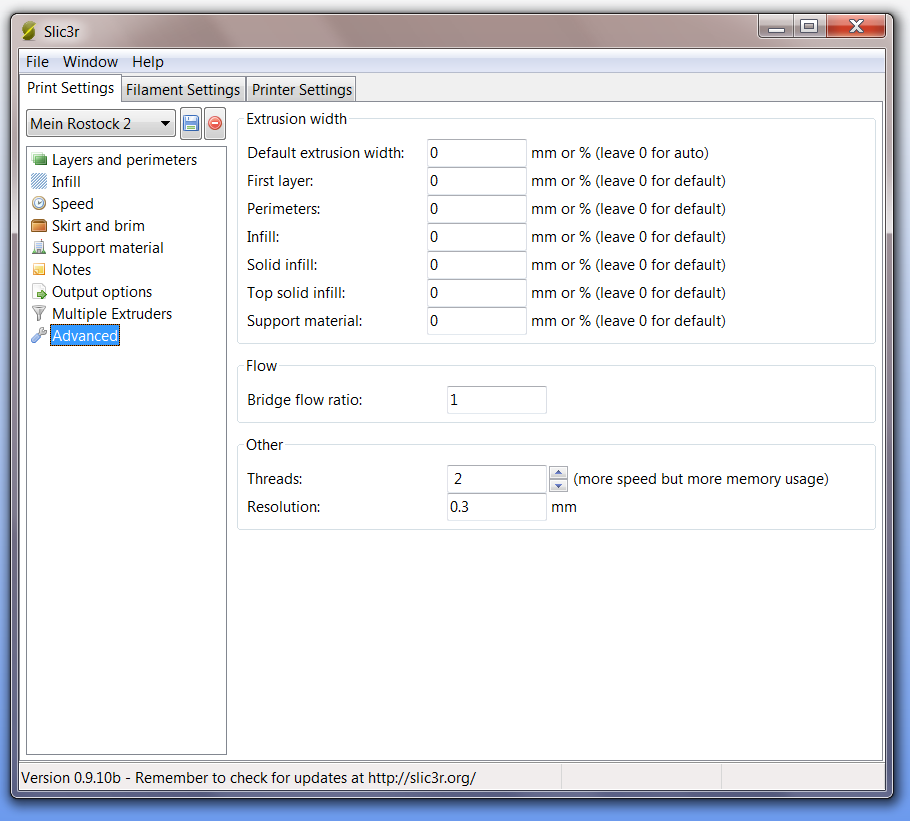Open the File menu
This screenshot has height=821, width=910.
[36, 61]
